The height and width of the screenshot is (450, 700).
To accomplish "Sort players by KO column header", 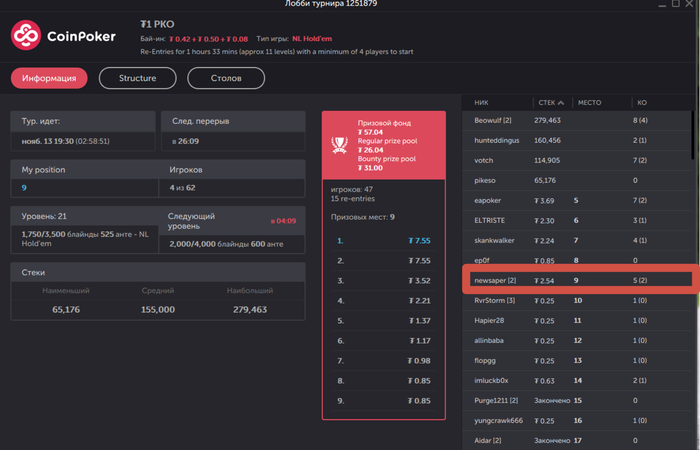I will tap(642, 103).
